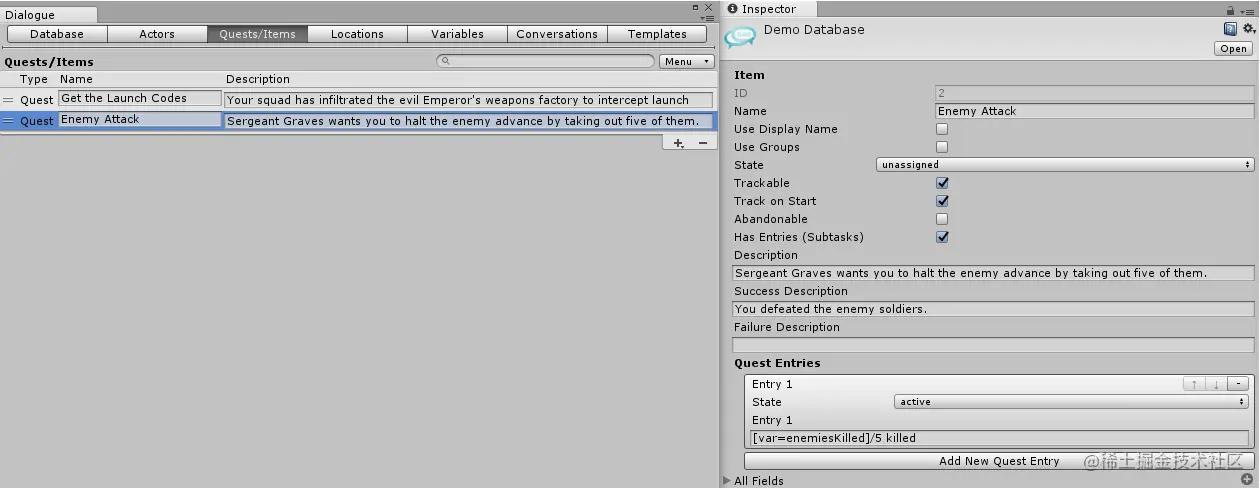Select the Enemy Attack name cell in list
1260x488 pixels.
pyautogui.click(x=140, y=120)
